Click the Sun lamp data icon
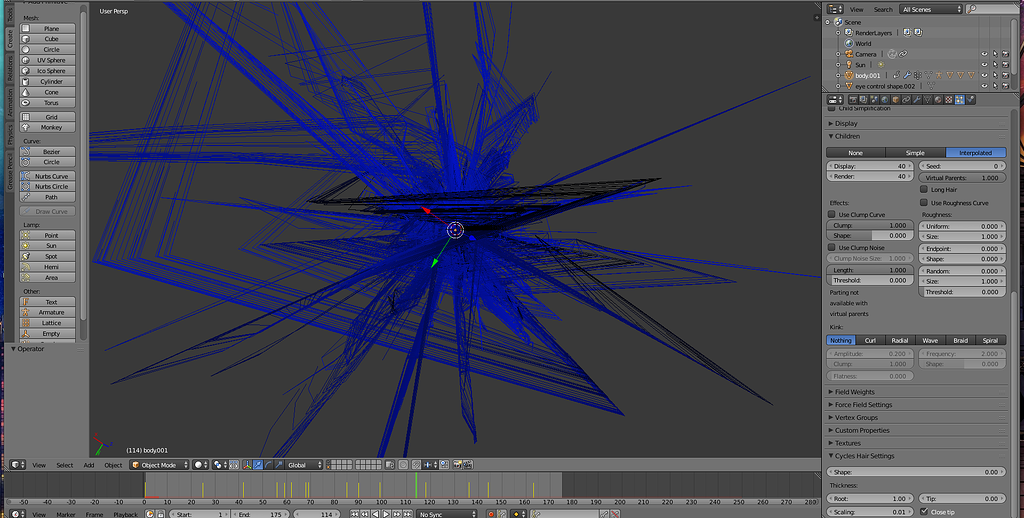 click(x=881, y=65)
